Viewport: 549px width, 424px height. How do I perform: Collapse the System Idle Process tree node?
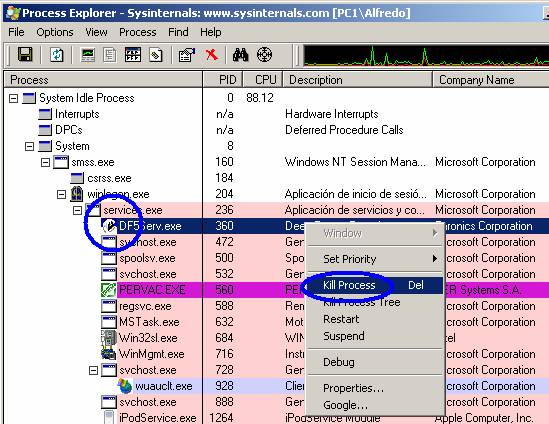pyautogui.click(x=13, y=98)
